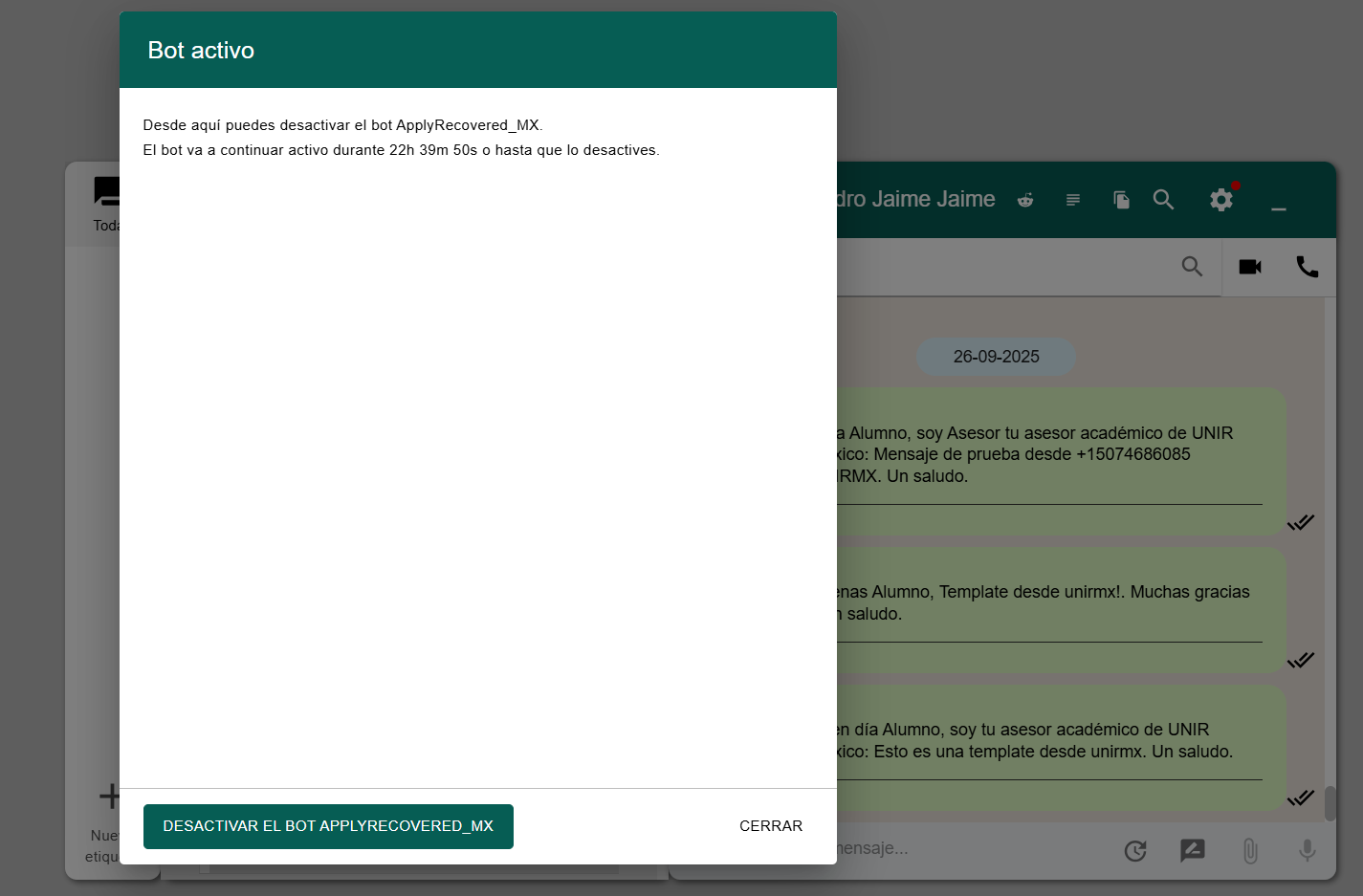Click the Desactivar el bot ApplyRecovered_MX button
This screenshot has height=896, width=1363.
point(328,826)
